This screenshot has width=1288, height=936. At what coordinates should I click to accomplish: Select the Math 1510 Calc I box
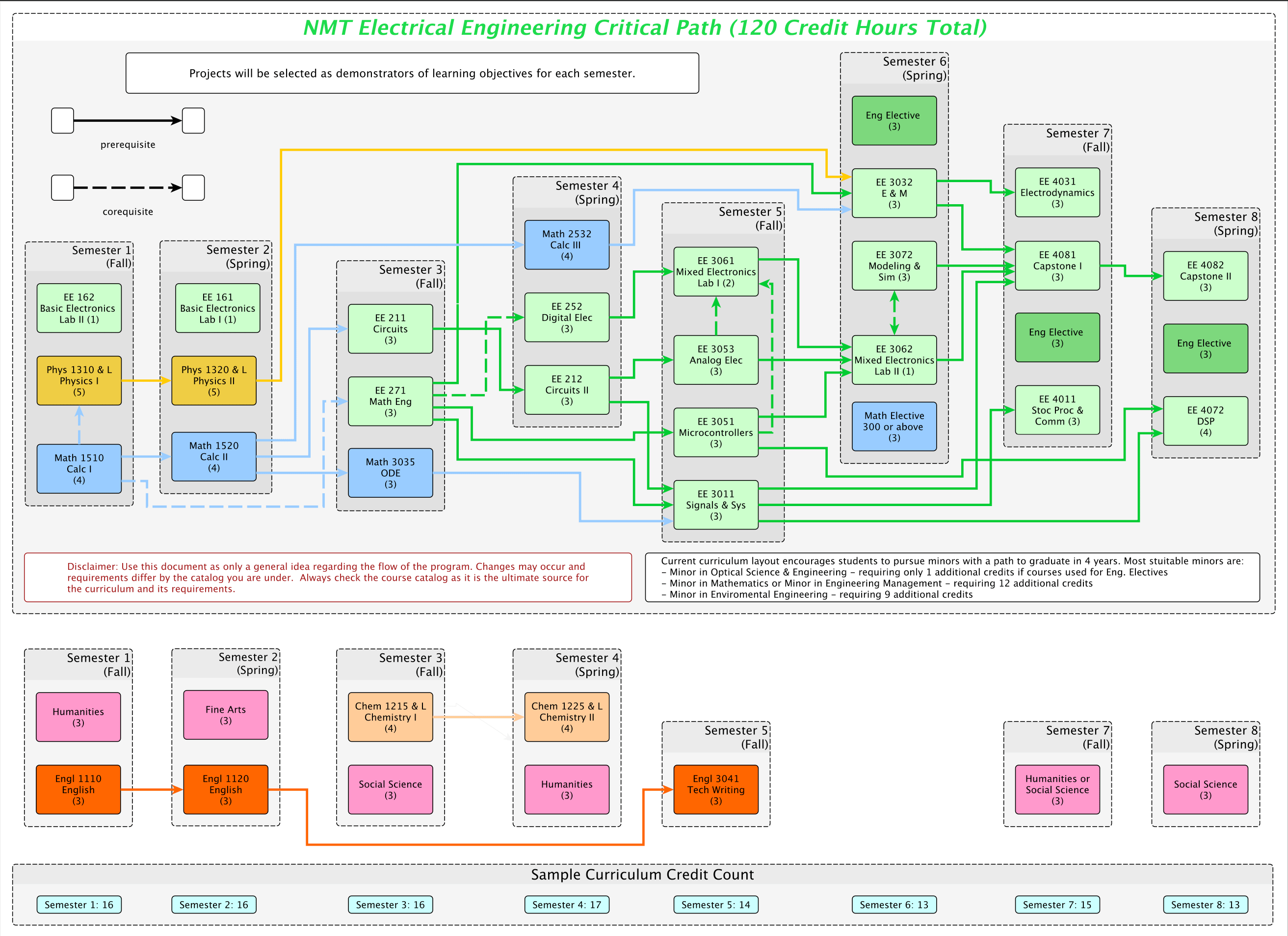click(79, 469)
